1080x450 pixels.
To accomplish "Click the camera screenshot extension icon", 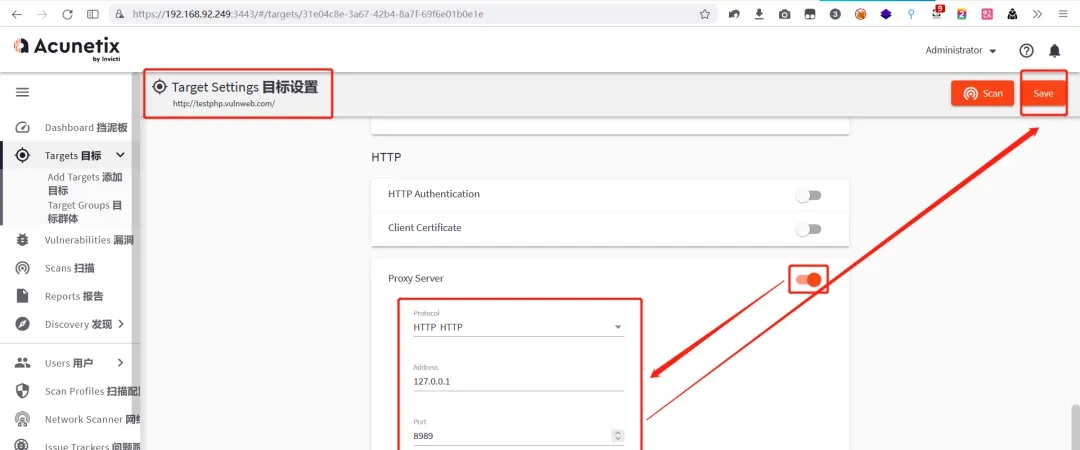I will pyautogui.click(x=785, y=14).
